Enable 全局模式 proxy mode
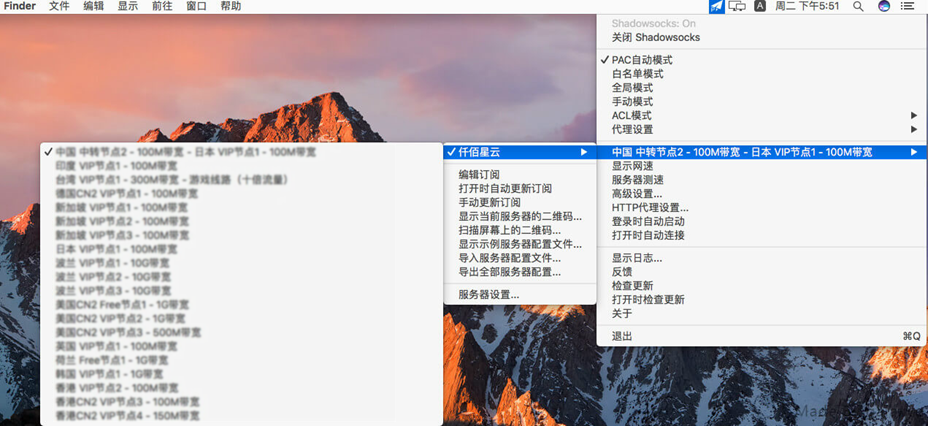Screen dimensions: 928x426 click(632, 88)
